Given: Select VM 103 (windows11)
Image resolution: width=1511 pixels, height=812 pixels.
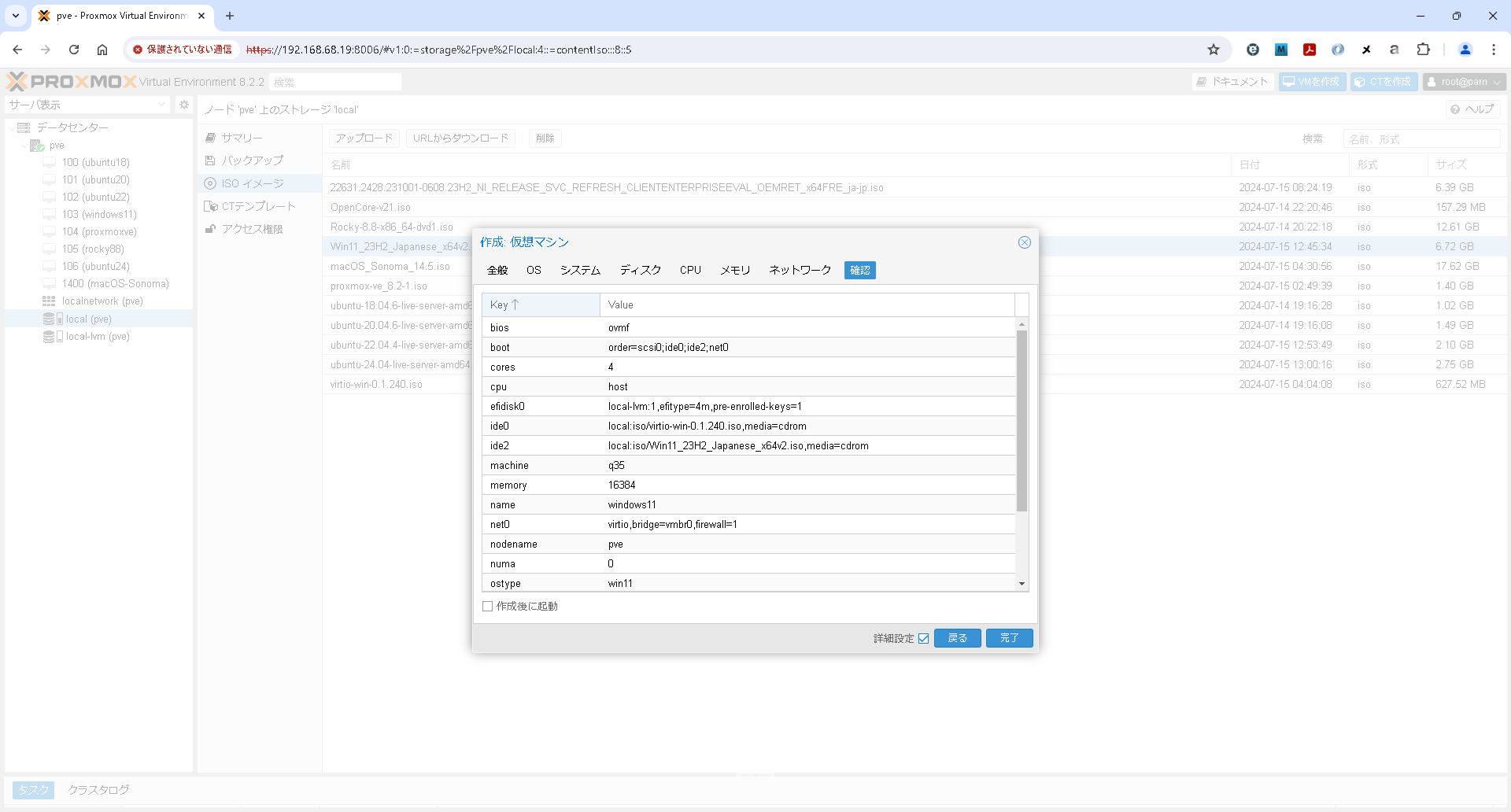Looking at the screenshot, I should point(99,215).
